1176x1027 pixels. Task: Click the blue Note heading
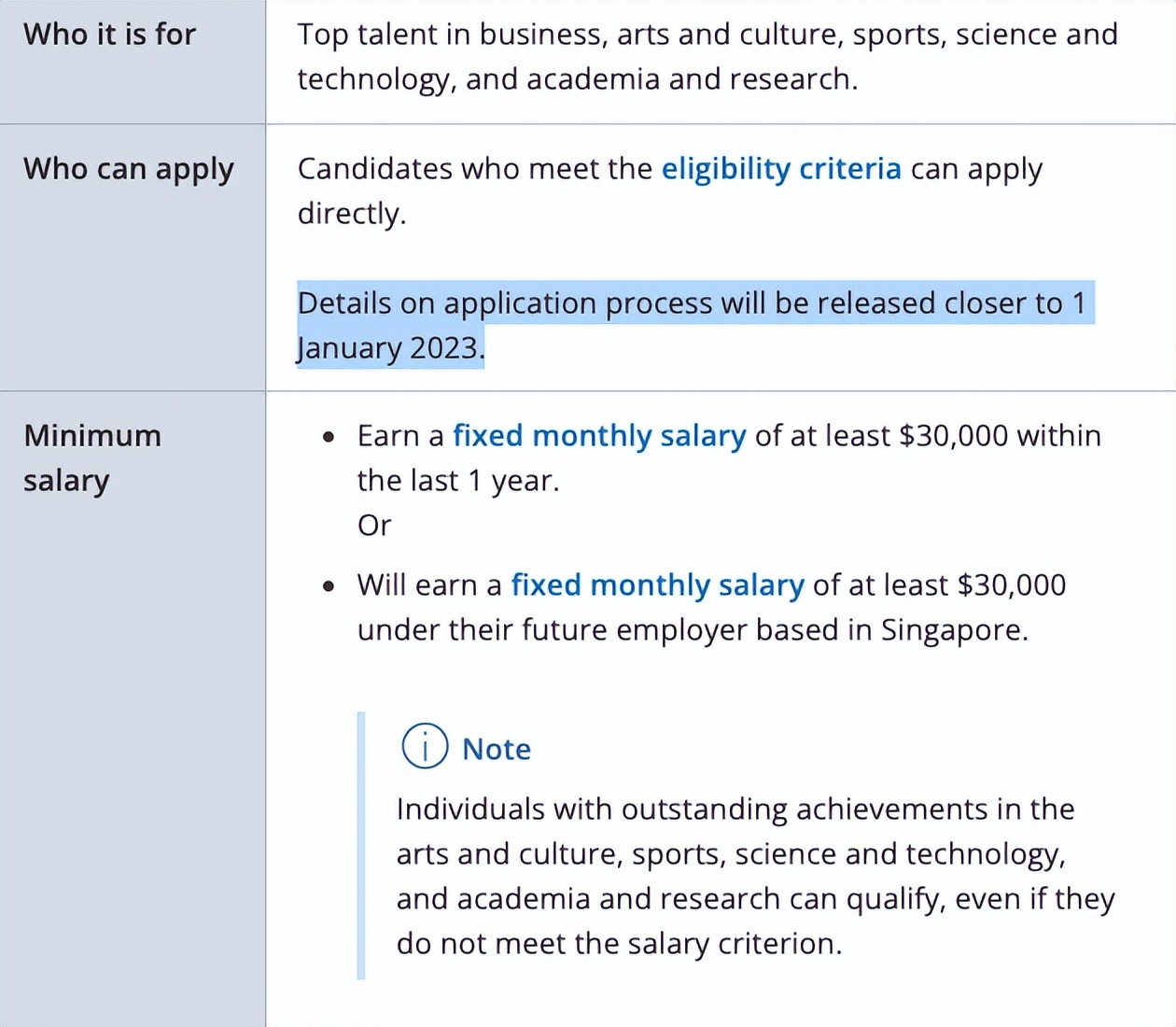(497, 749)
